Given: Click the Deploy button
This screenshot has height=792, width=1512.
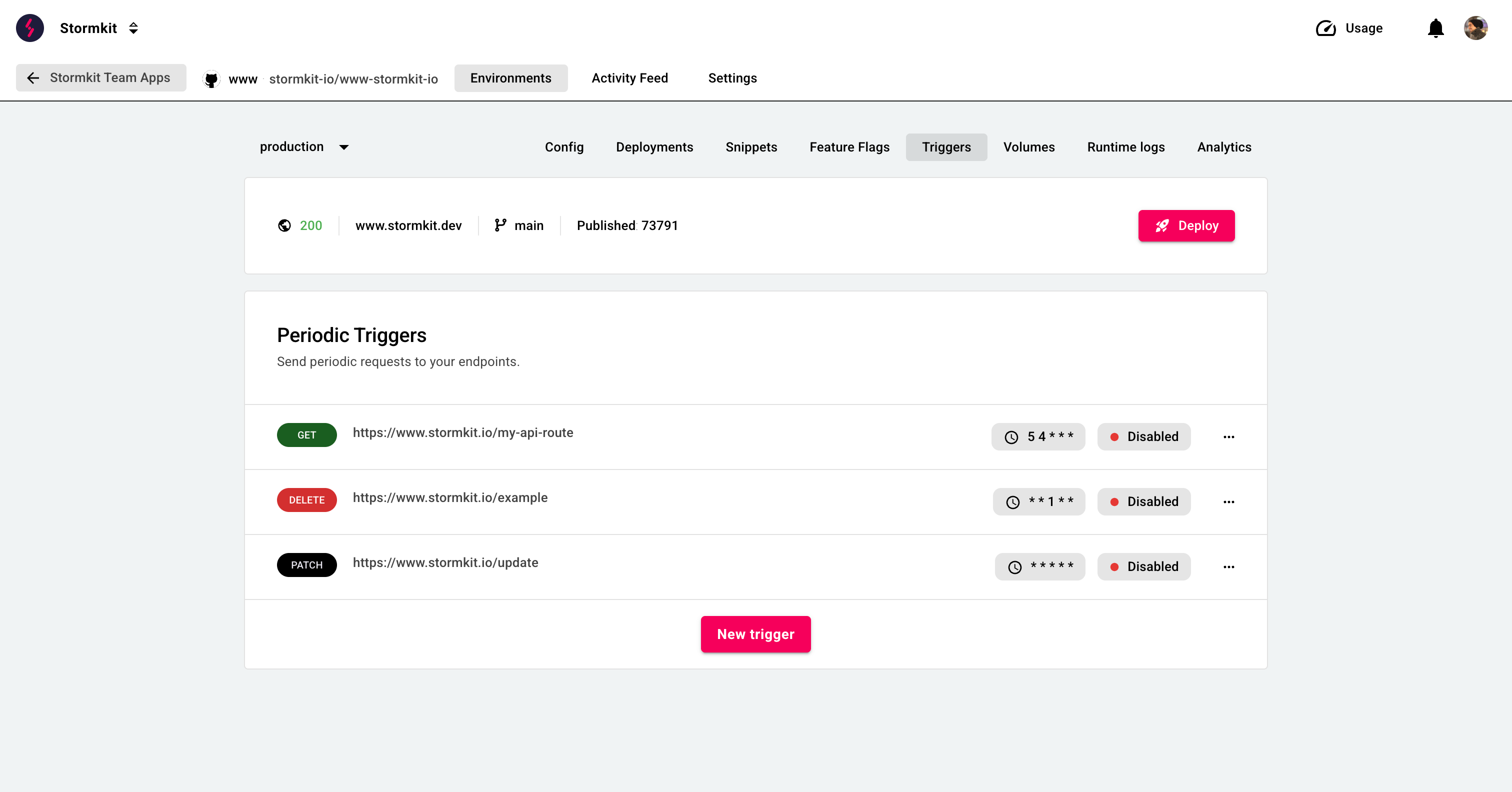Looking at the screenshot, I should 1185,225.
